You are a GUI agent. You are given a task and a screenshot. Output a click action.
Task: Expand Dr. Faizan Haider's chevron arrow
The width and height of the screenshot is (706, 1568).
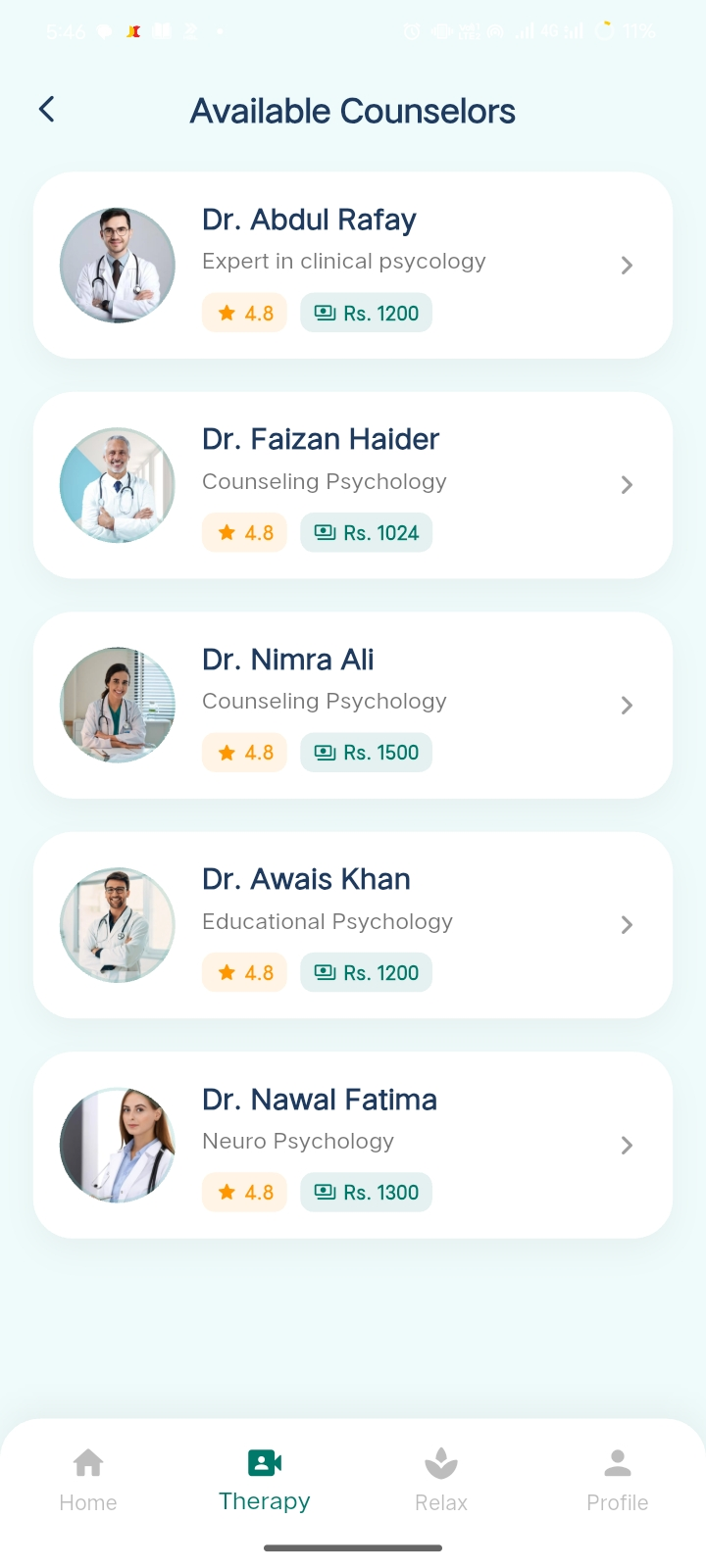[628, 485]
